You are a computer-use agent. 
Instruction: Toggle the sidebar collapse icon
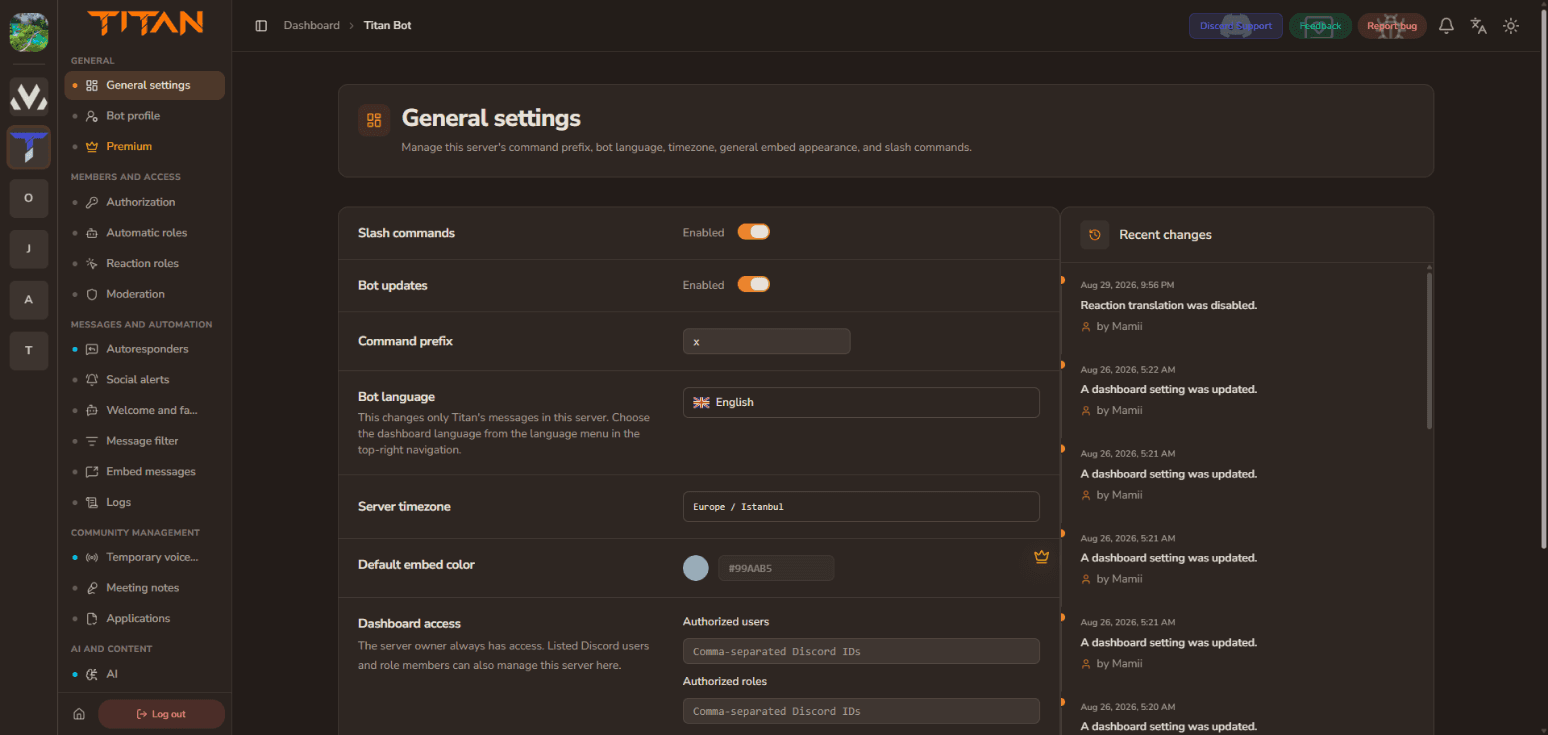click(x=261, y=25)
